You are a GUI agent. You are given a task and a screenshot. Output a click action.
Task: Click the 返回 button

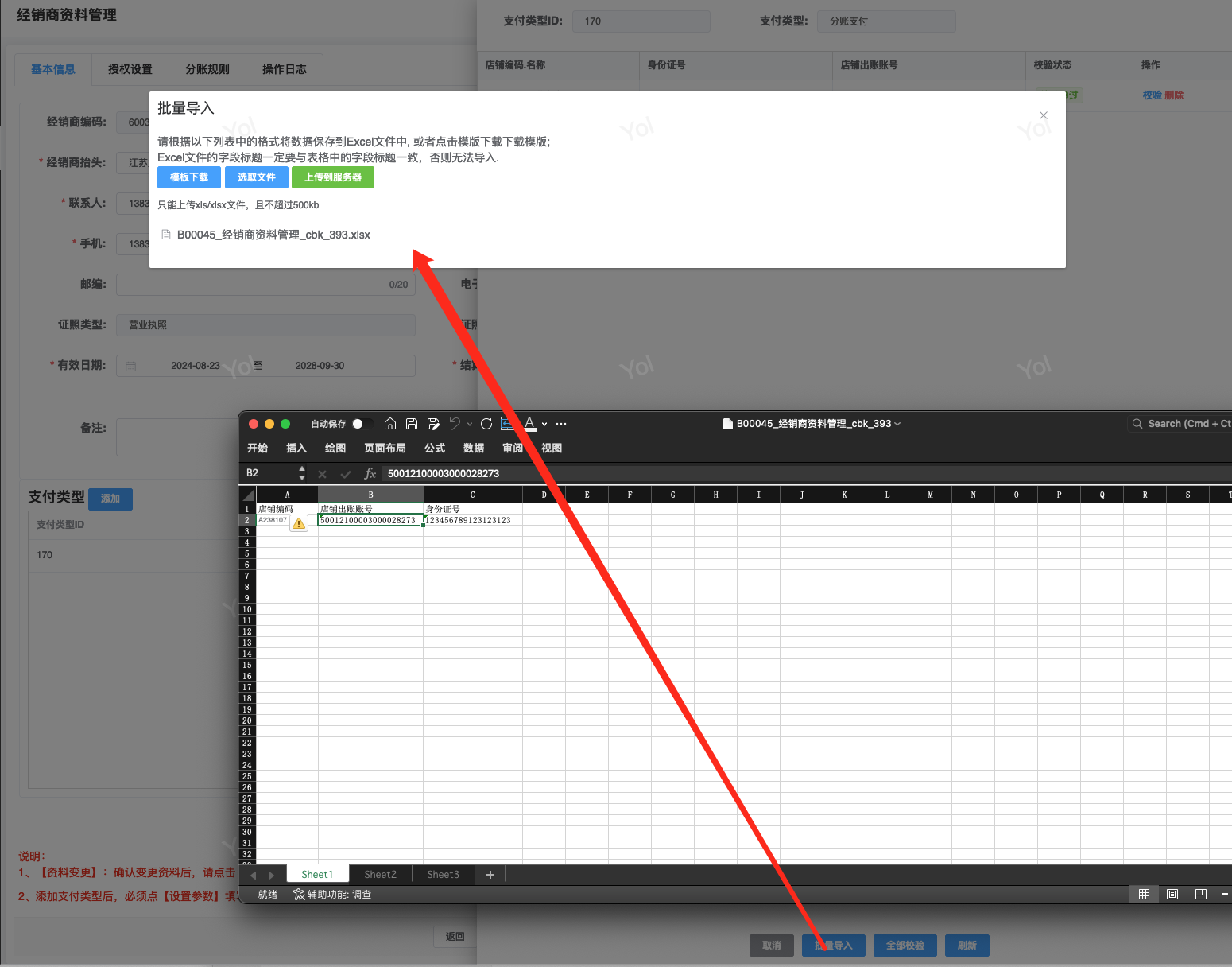455,937
